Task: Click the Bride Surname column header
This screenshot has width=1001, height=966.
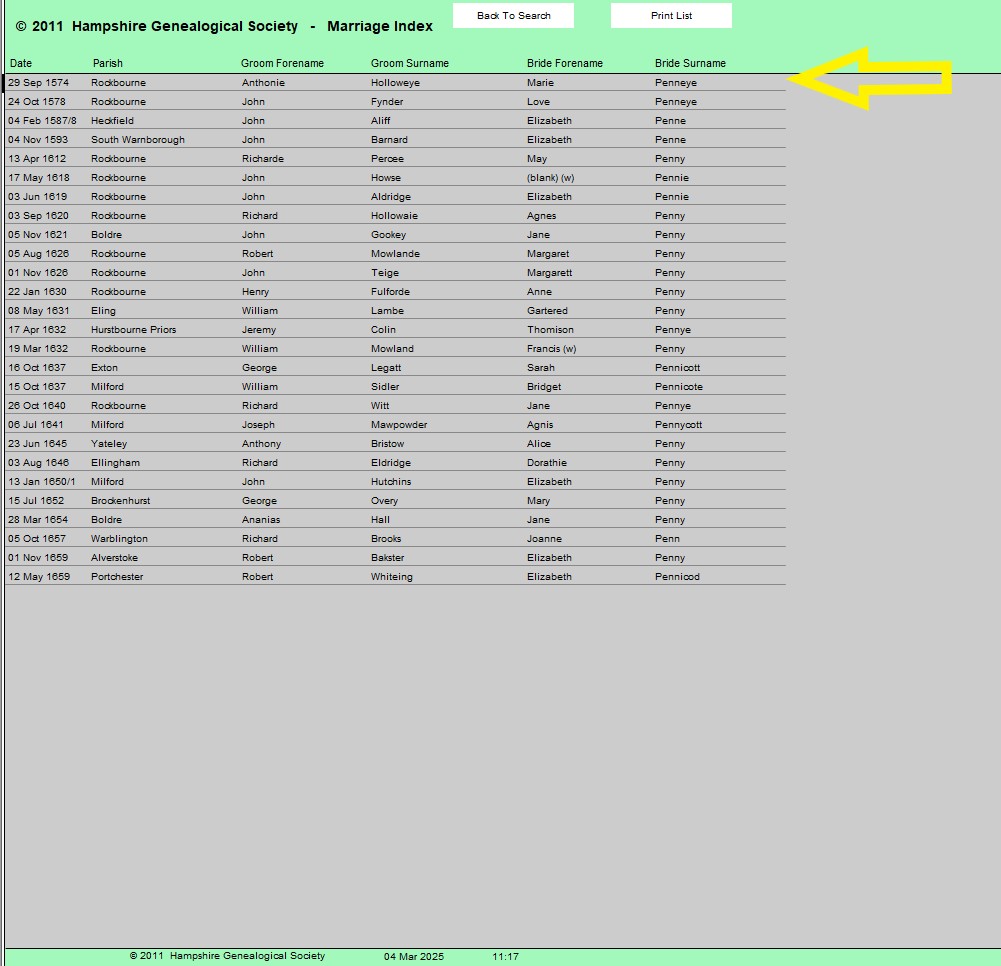Action: tap(690, 63)
